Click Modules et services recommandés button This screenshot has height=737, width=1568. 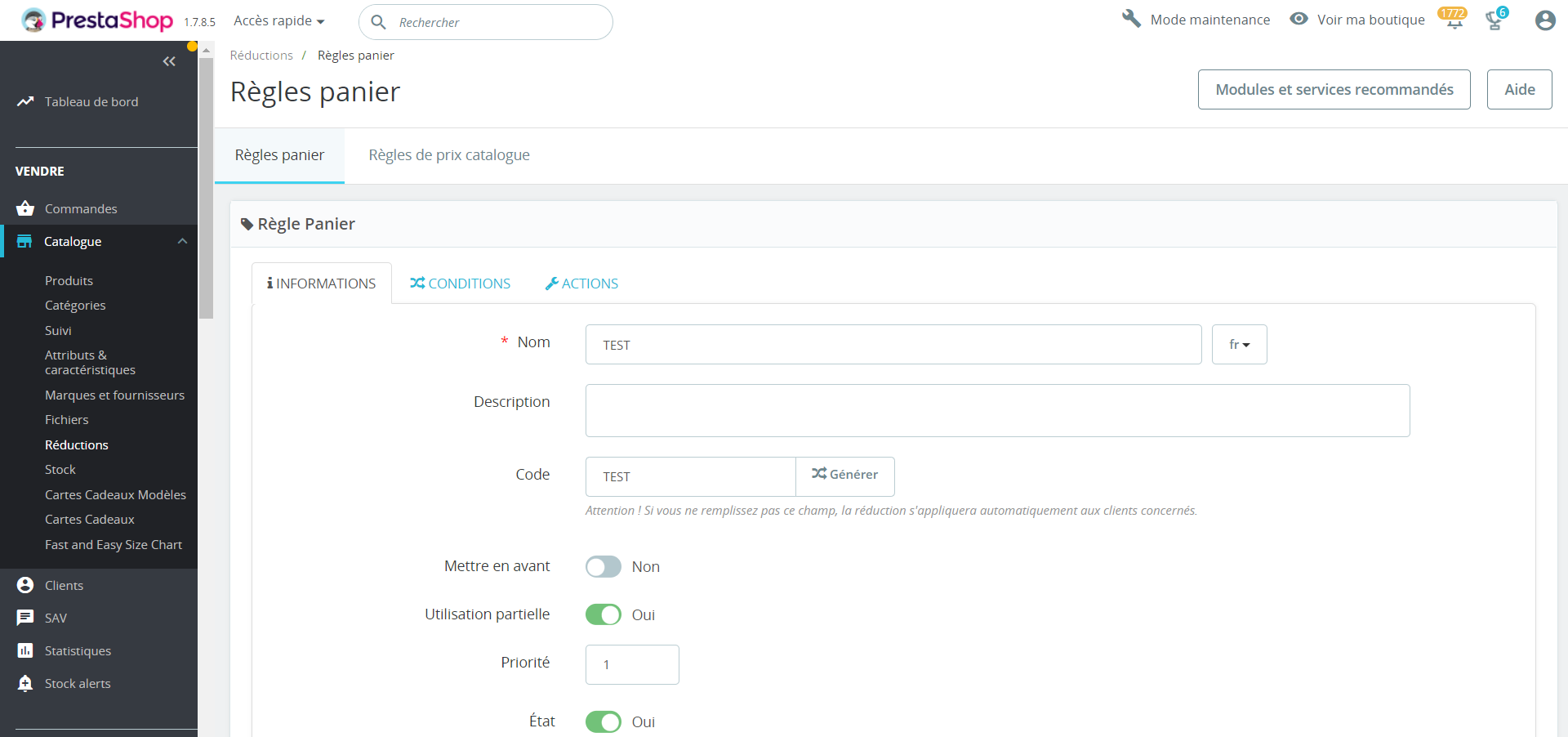tap(1334, 89)
